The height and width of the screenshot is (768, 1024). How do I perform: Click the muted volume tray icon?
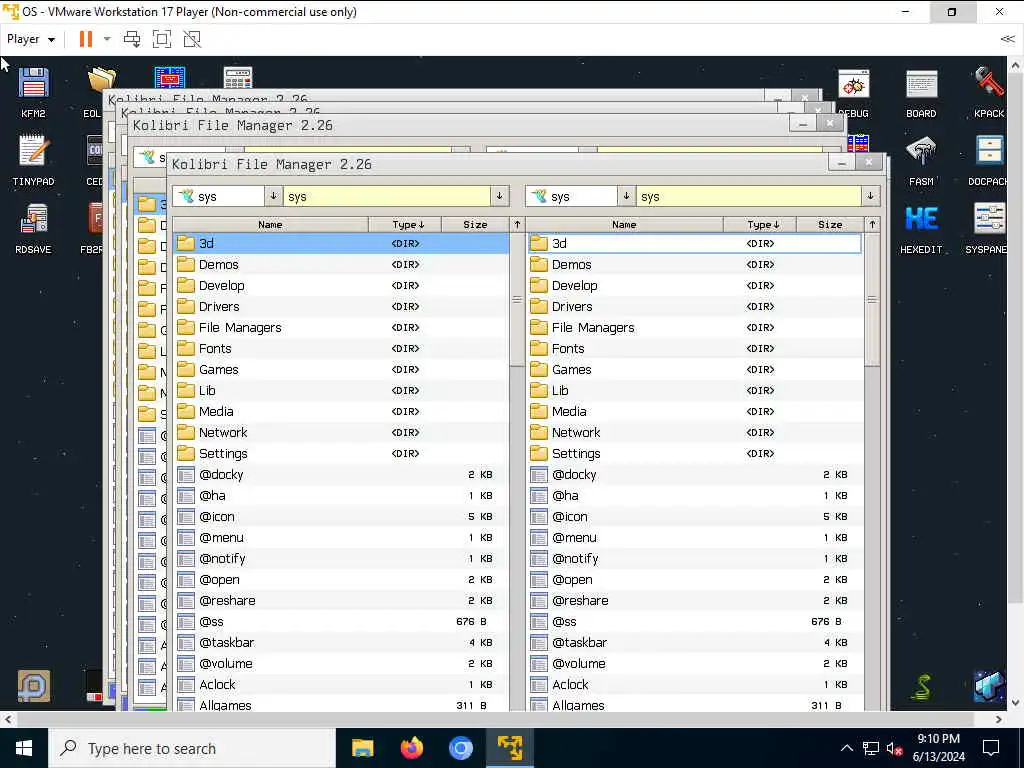tap(895, 748)
